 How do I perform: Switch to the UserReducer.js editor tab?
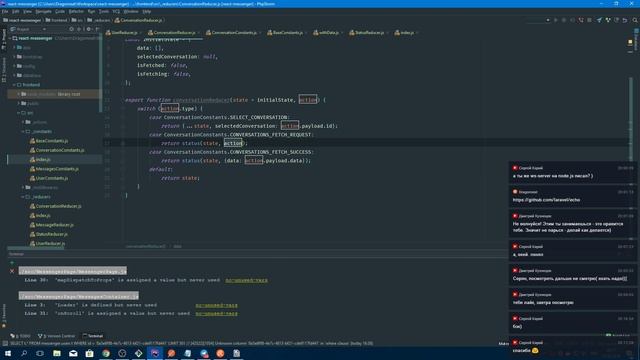coord(124,33)
